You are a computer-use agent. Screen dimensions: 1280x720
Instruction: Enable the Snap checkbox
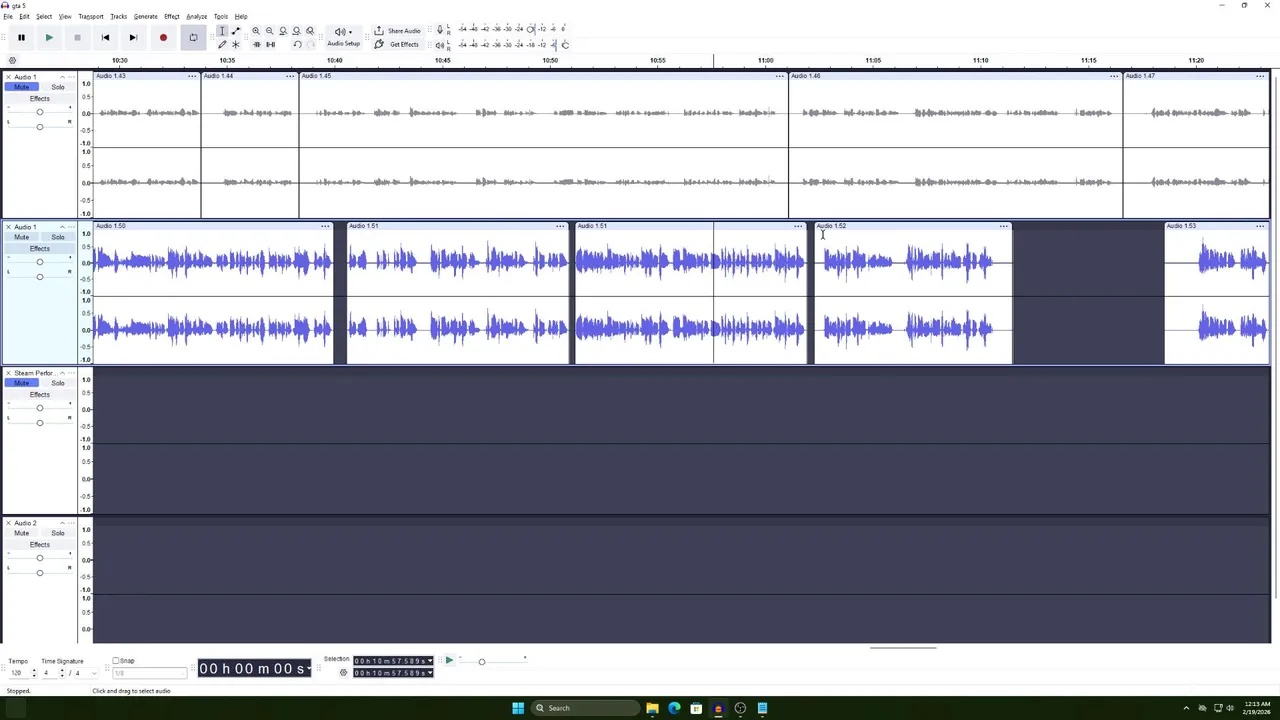[116, 661]
